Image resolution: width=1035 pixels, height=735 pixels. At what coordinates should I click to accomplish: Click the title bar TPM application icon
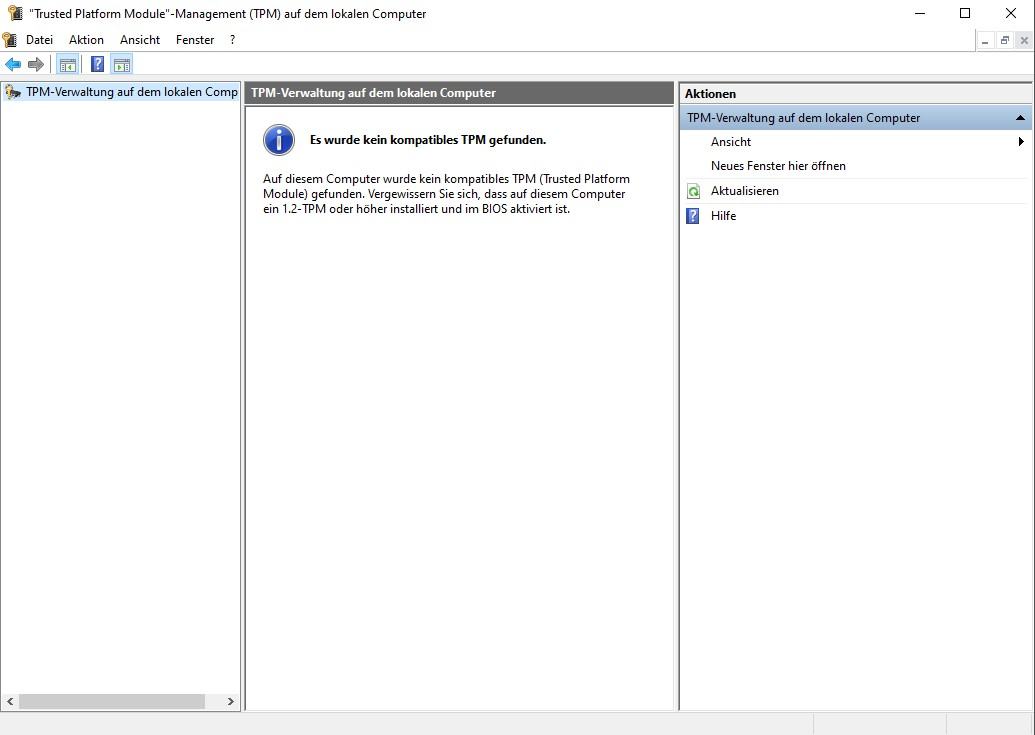coord(15,13)
